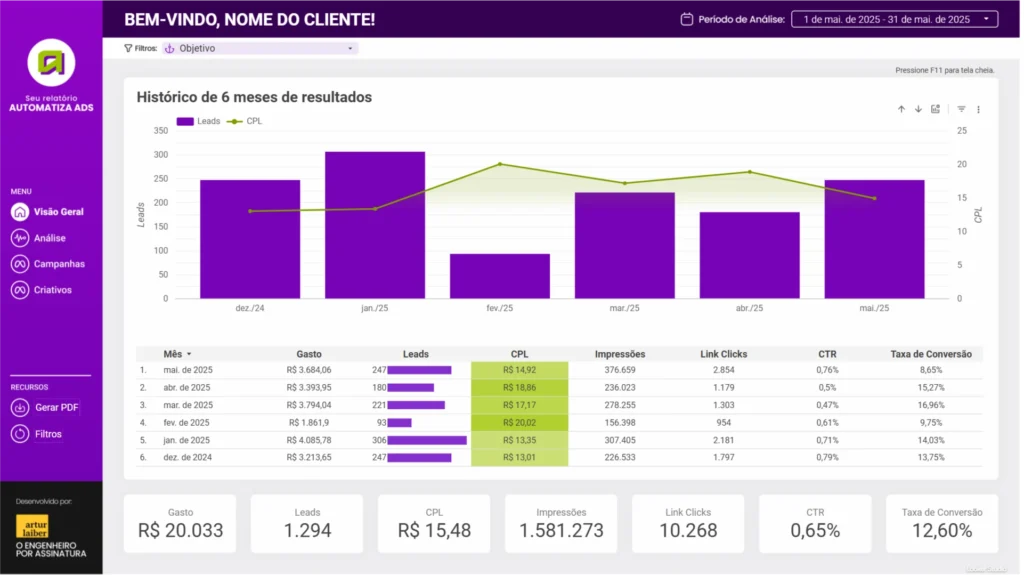The height and width of the screenshot is (575, 1024).
Task: Go to Análise menu item
Action: click(x=50, y=238)
